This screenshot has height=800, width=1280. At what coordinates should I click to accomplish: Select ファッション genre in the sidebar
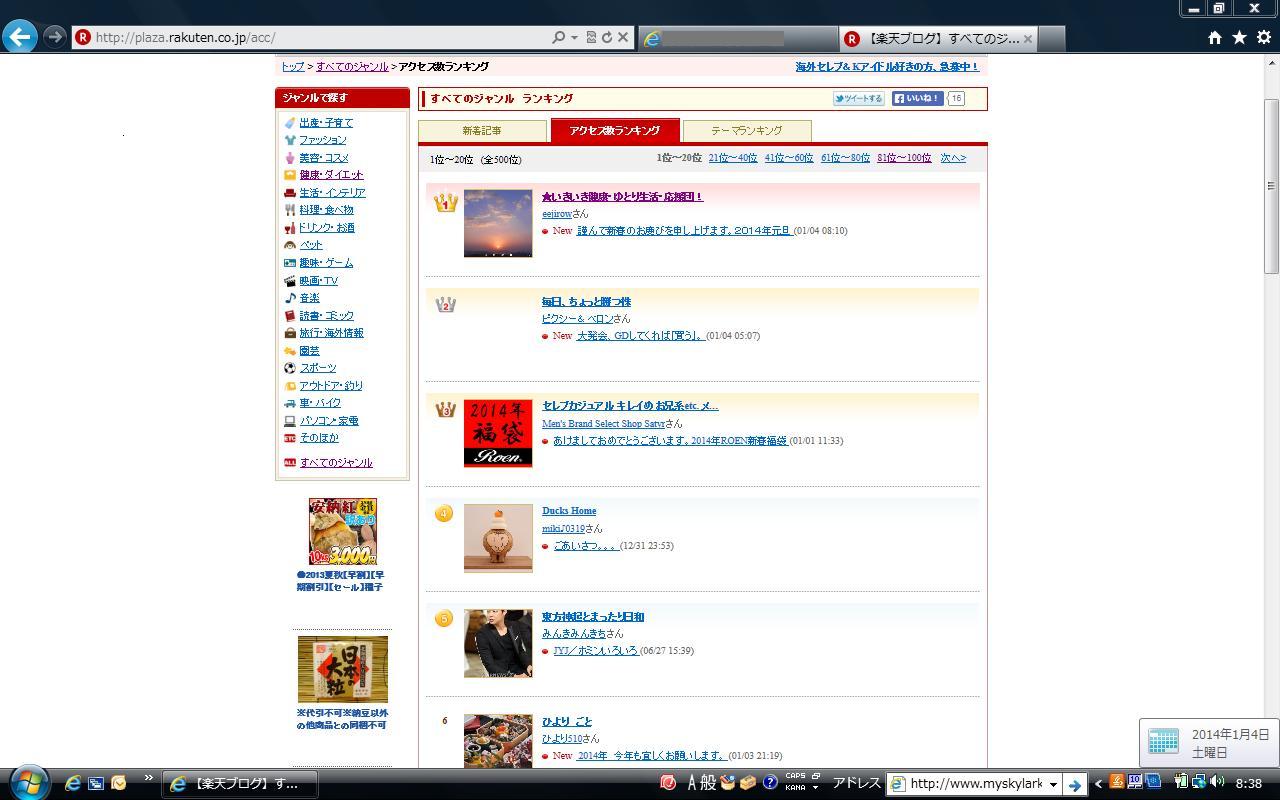click(323, 140)
